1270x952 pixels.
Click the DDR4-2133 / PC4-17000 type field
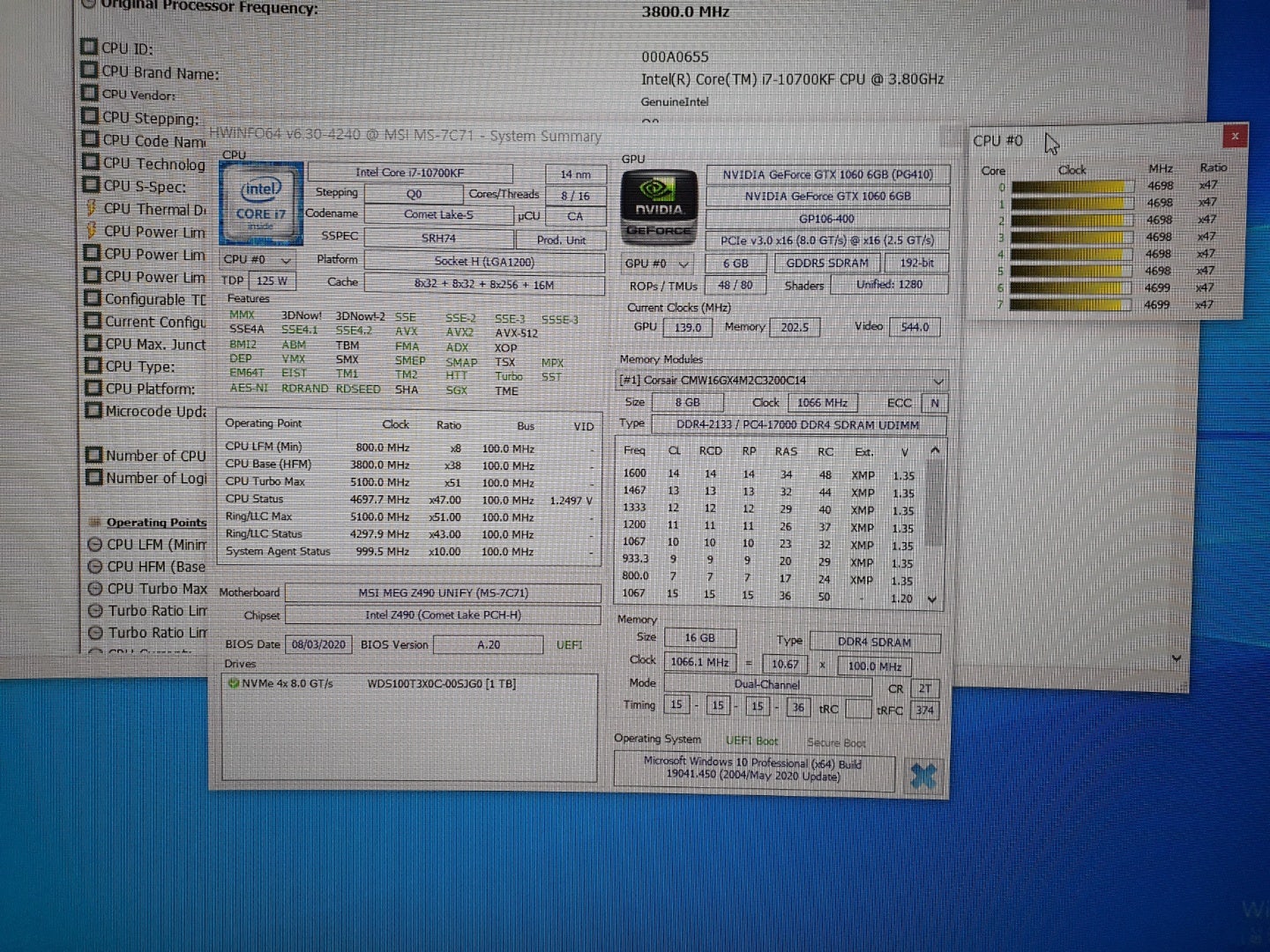click(x=797, y=425)
